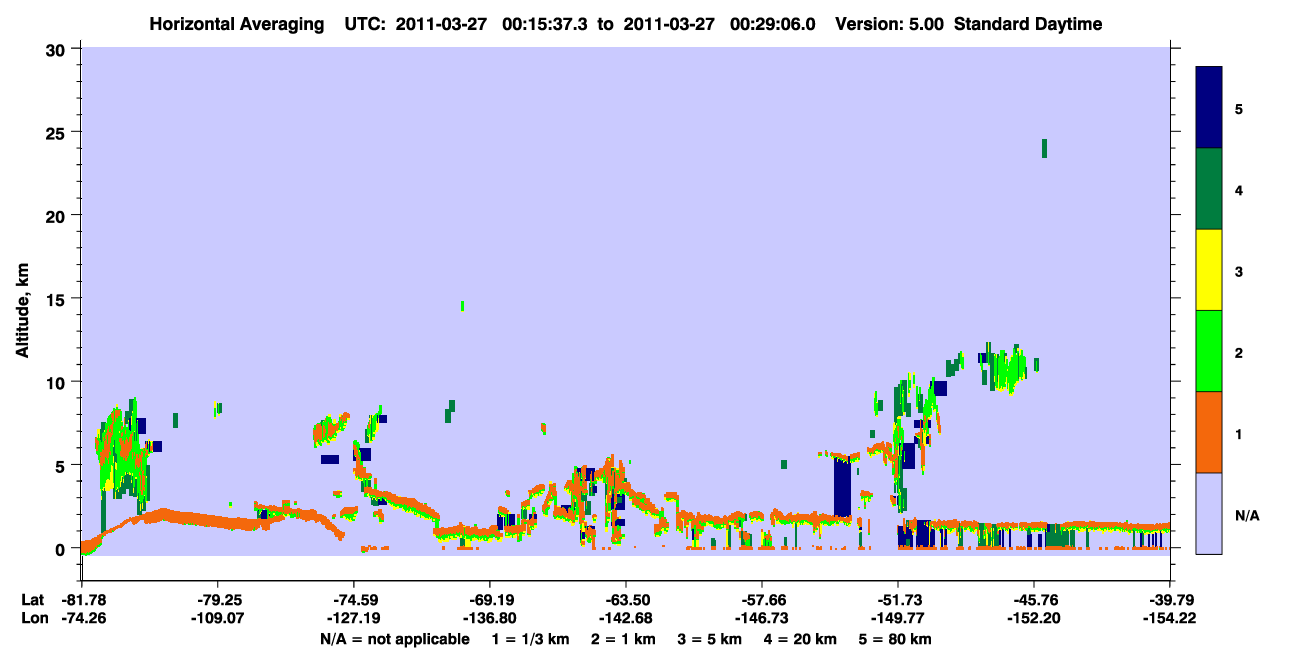Click latitude value -51.73

click(x=898, y=599)
